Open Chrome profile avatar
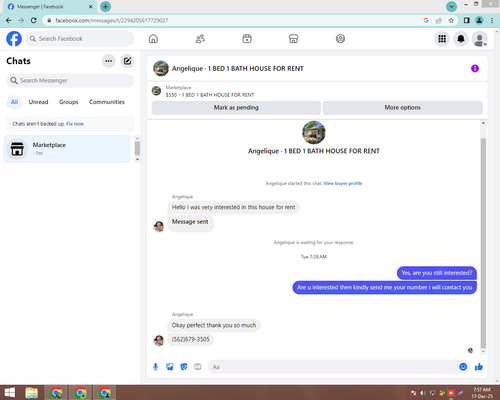500x400 pixels. [479, 20]
